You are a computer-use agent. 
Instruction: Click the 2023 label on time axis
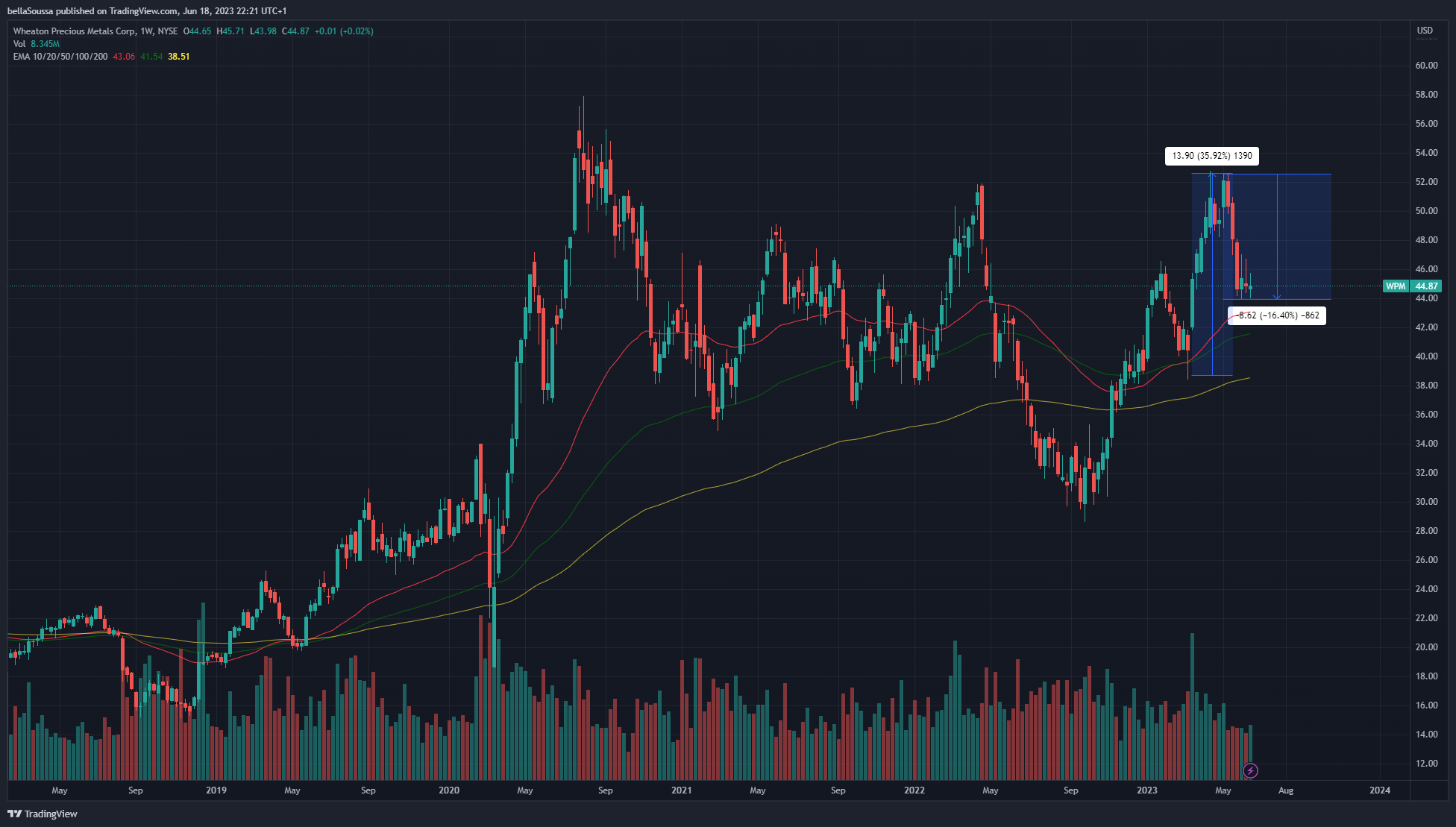coord(1147,790)
